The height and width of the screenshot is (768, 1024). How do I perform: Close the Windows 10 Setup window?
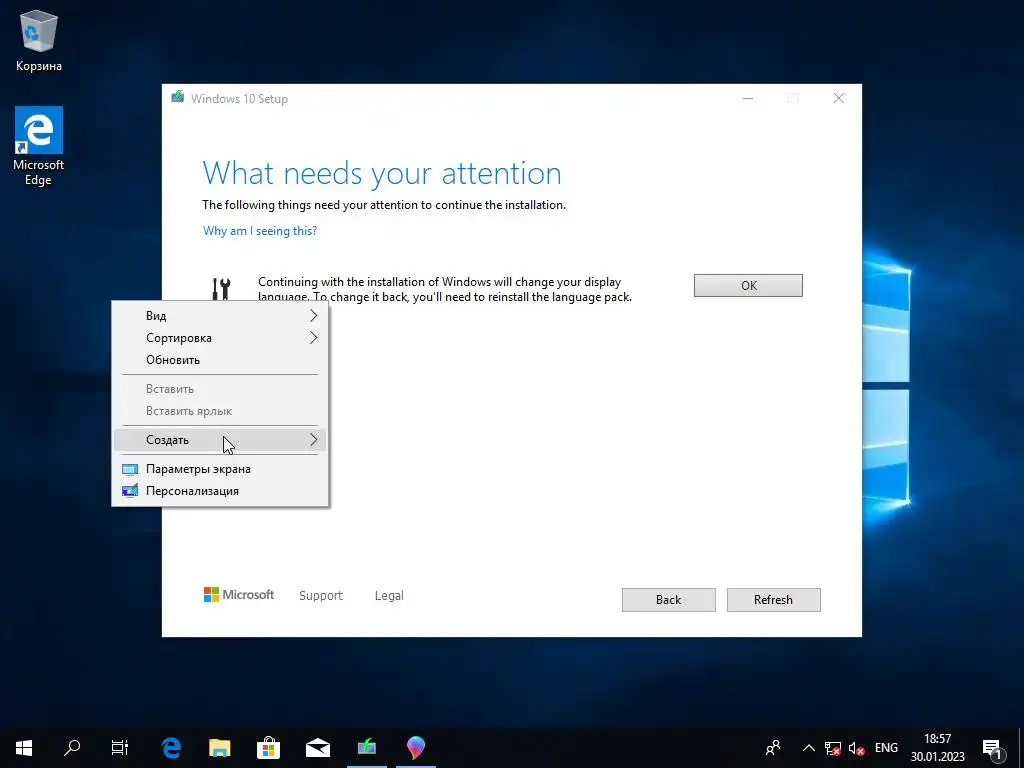point(839,99)
